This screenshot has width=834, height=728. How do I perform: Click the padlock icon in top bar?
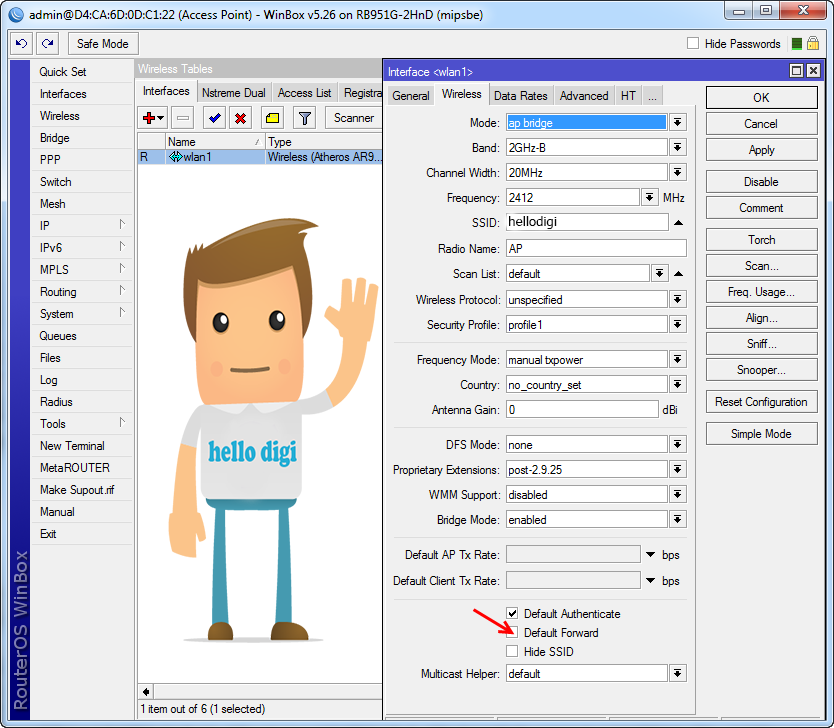(813, 44)
